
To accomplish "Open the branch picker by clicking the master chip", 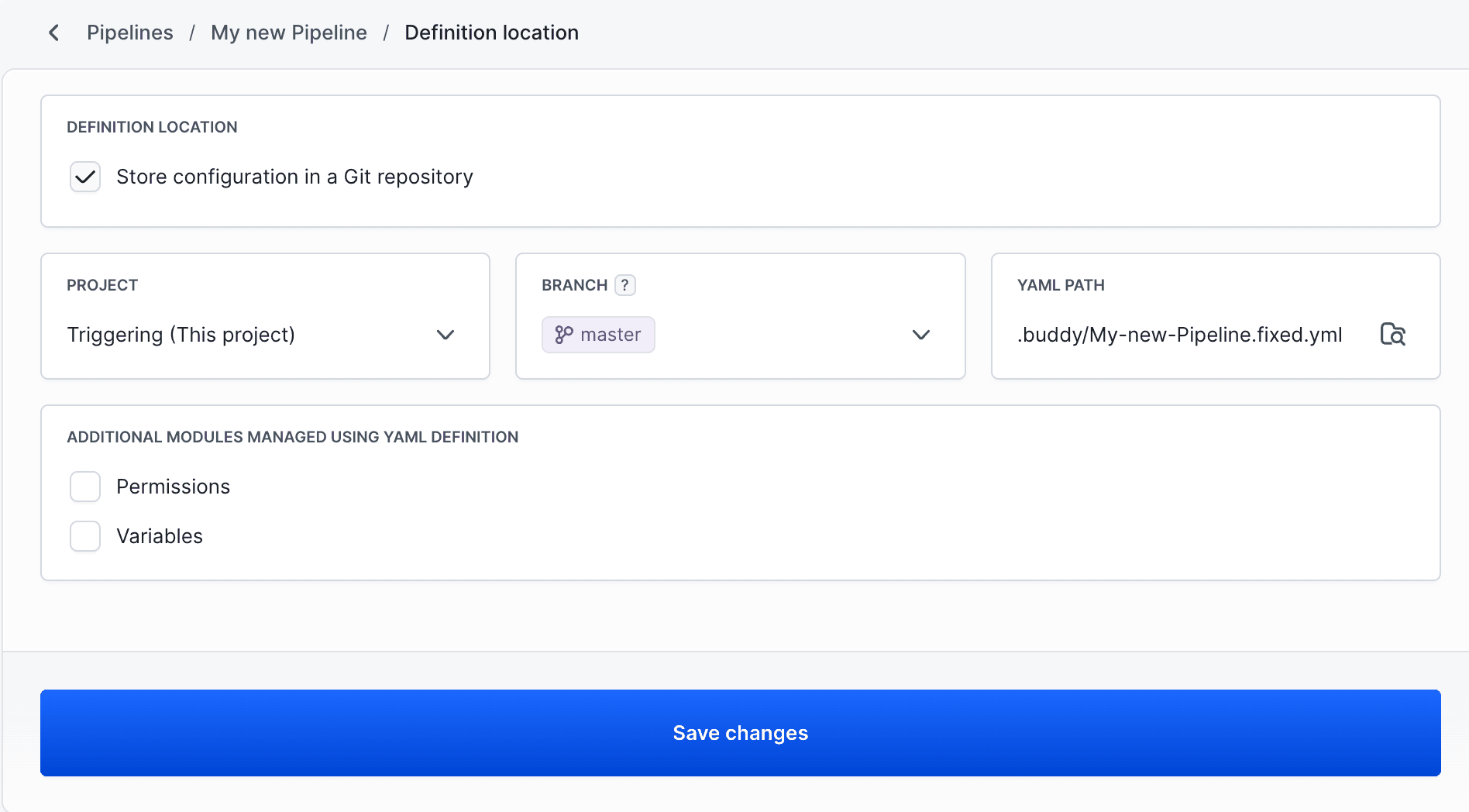I will [598, 335].
